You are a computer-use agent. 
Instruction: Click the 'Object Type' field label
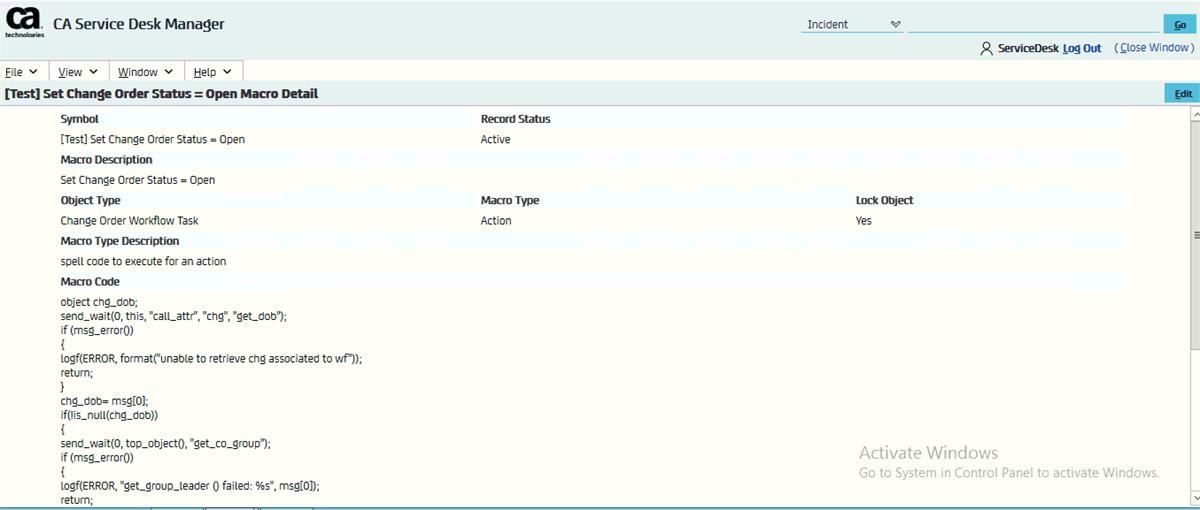(x=90, y=201)
